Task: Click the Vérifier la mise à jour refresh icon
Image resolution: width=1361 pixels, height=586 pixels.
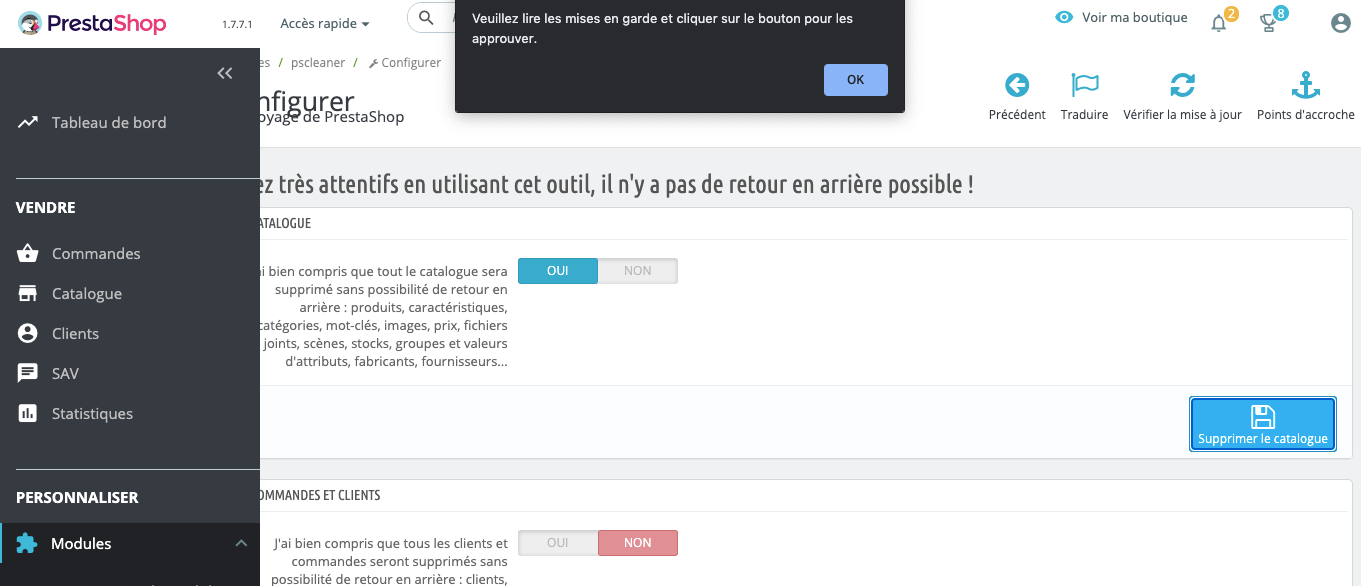Action: coord(1182,85)
